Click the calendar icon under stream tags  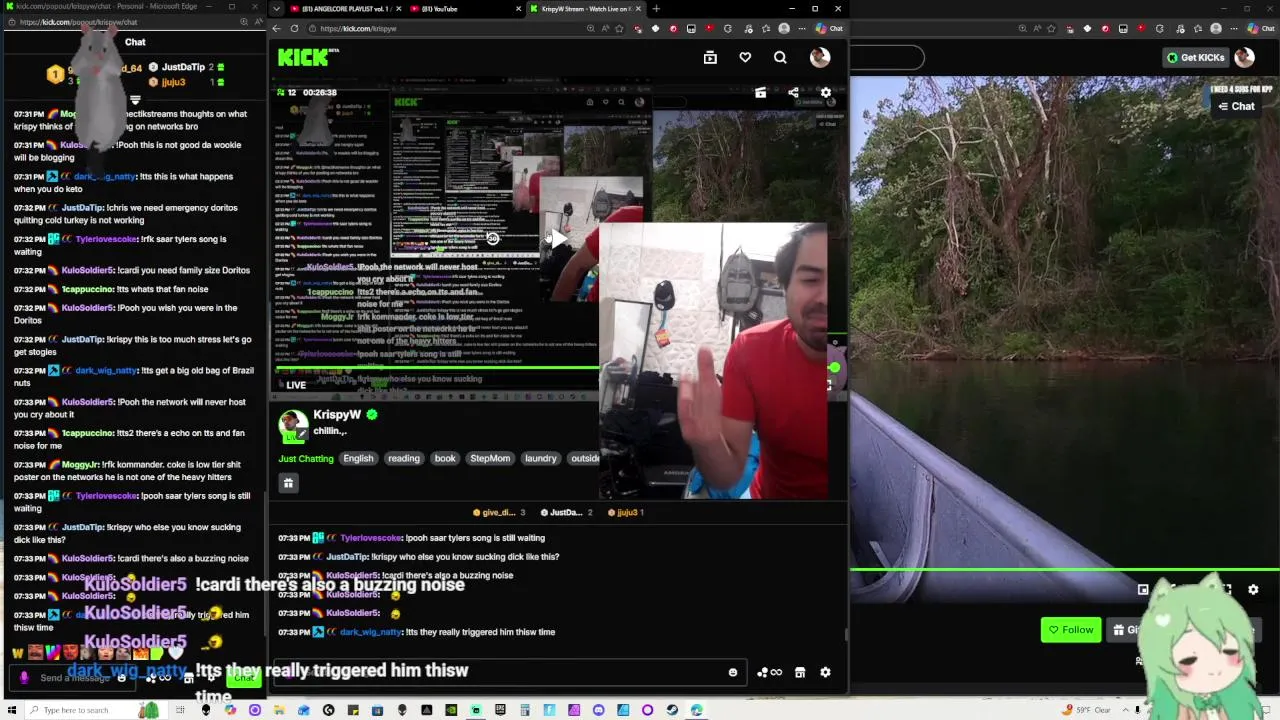click(x=288, y=483)
